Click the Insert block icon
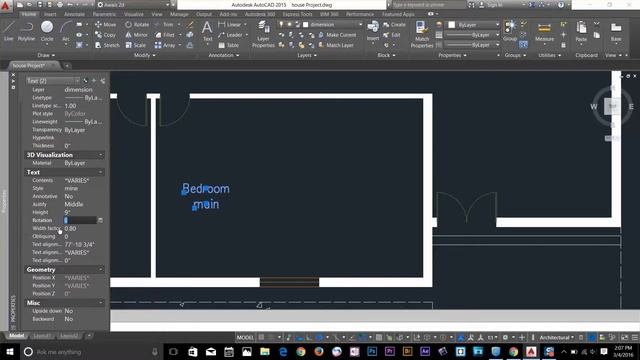Screen dimensions: 640x360 (x=373, y=31)
